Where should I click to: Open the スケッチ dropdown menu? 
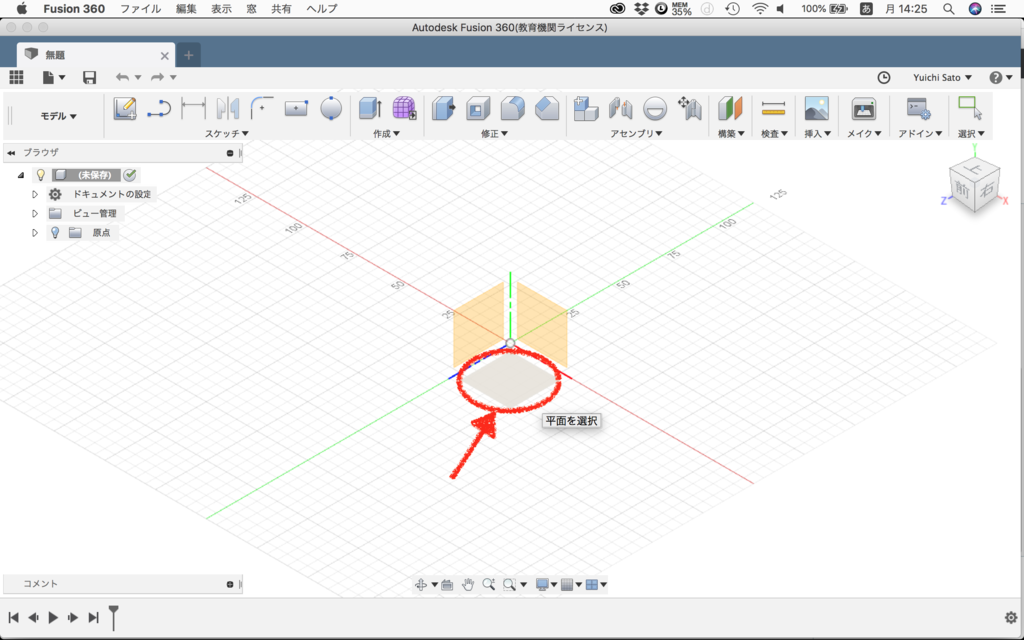click(227, 133)
